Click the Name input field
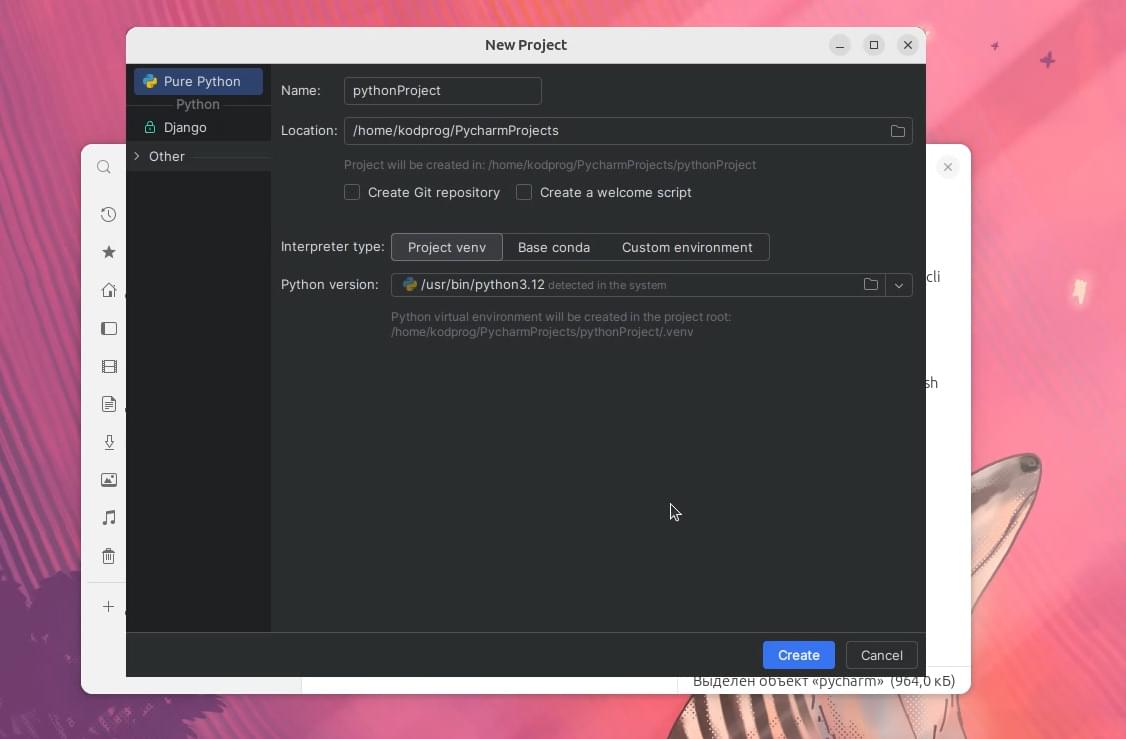This screenshot has width=1126, height=739. 442,90
